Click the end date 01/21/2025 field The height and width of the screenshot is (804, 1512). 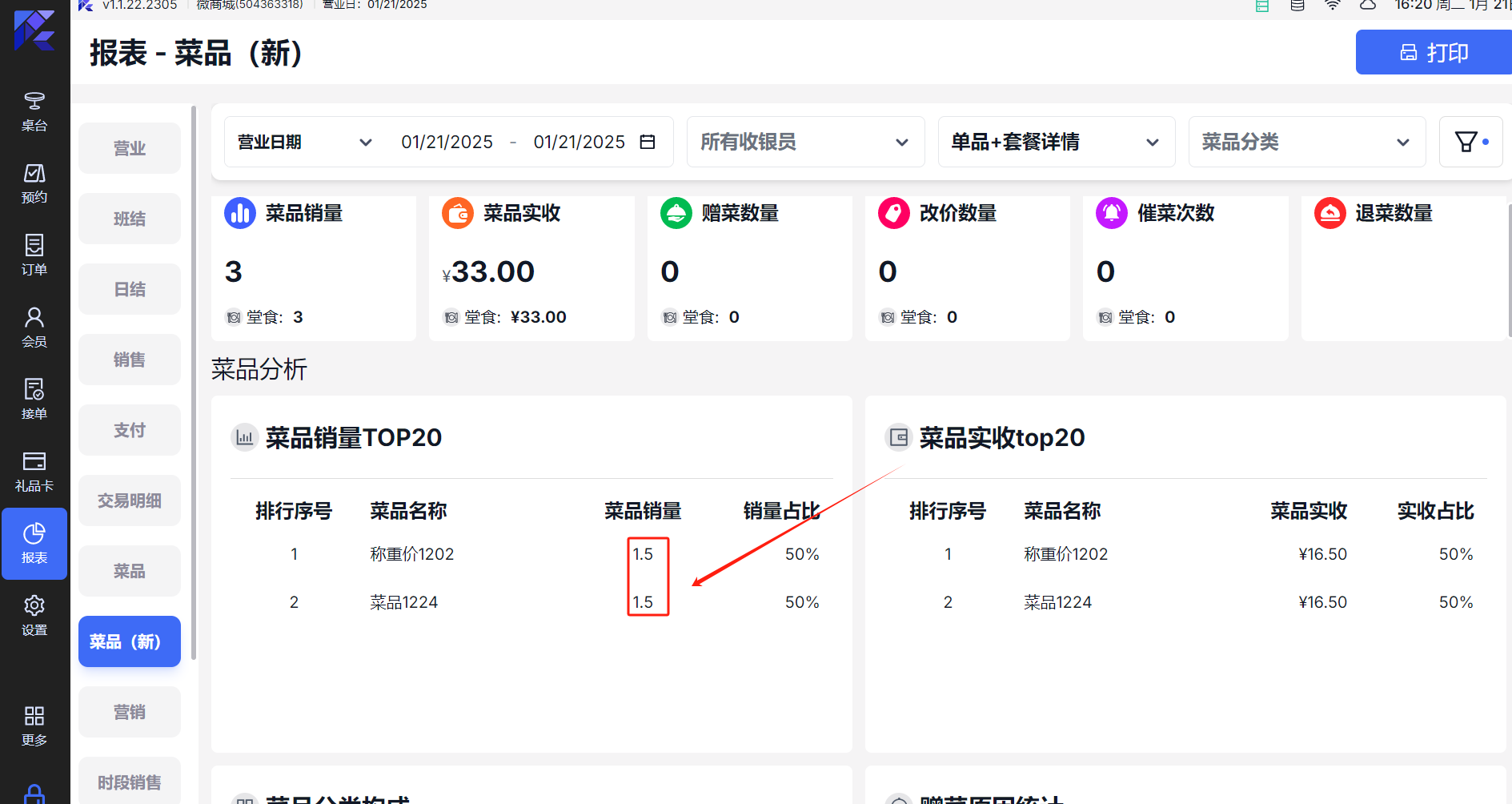(x=579, y=142)
